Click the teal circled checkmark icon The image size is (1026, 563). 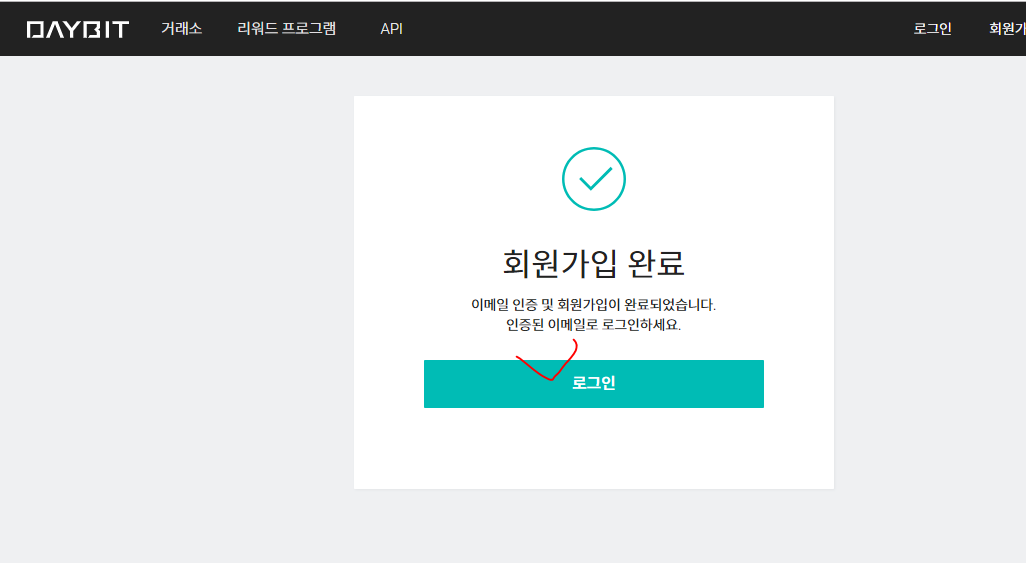[x=593, y=179]
